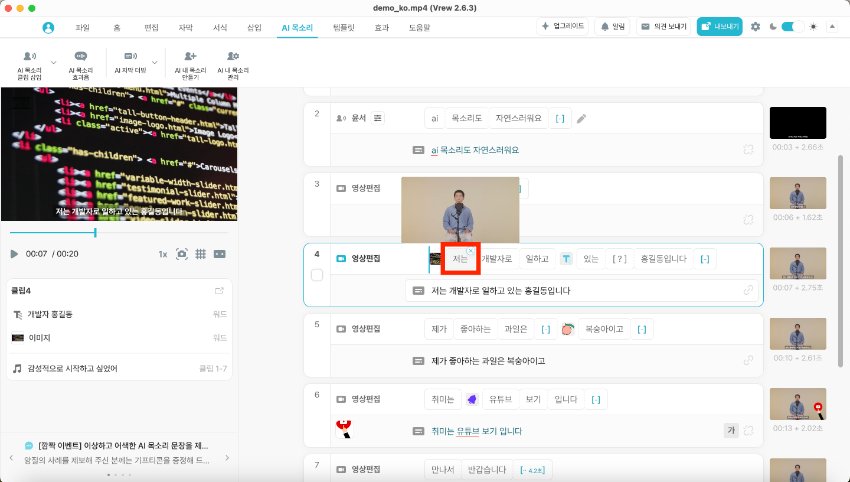Open the notifications bell (알림)
The image size is (850, 482).
[x=613, y=27]
